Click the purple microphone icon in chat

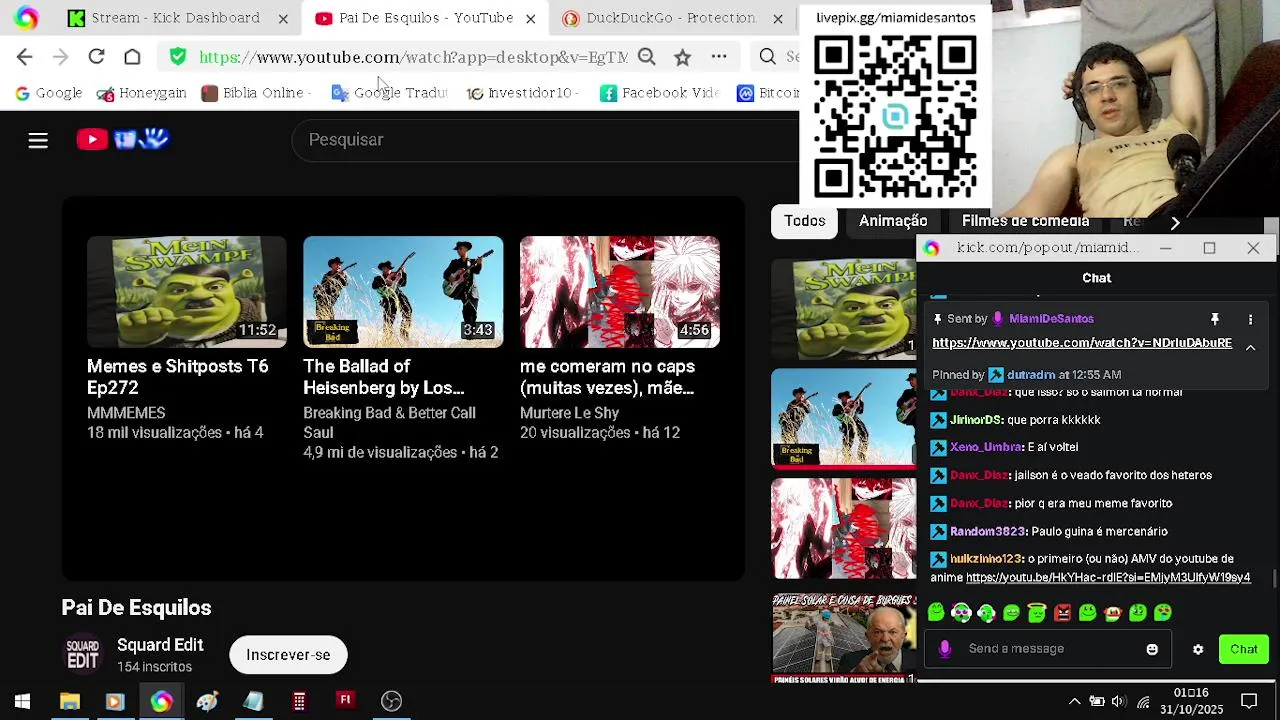pyautogui.click(x=944, y=649)
